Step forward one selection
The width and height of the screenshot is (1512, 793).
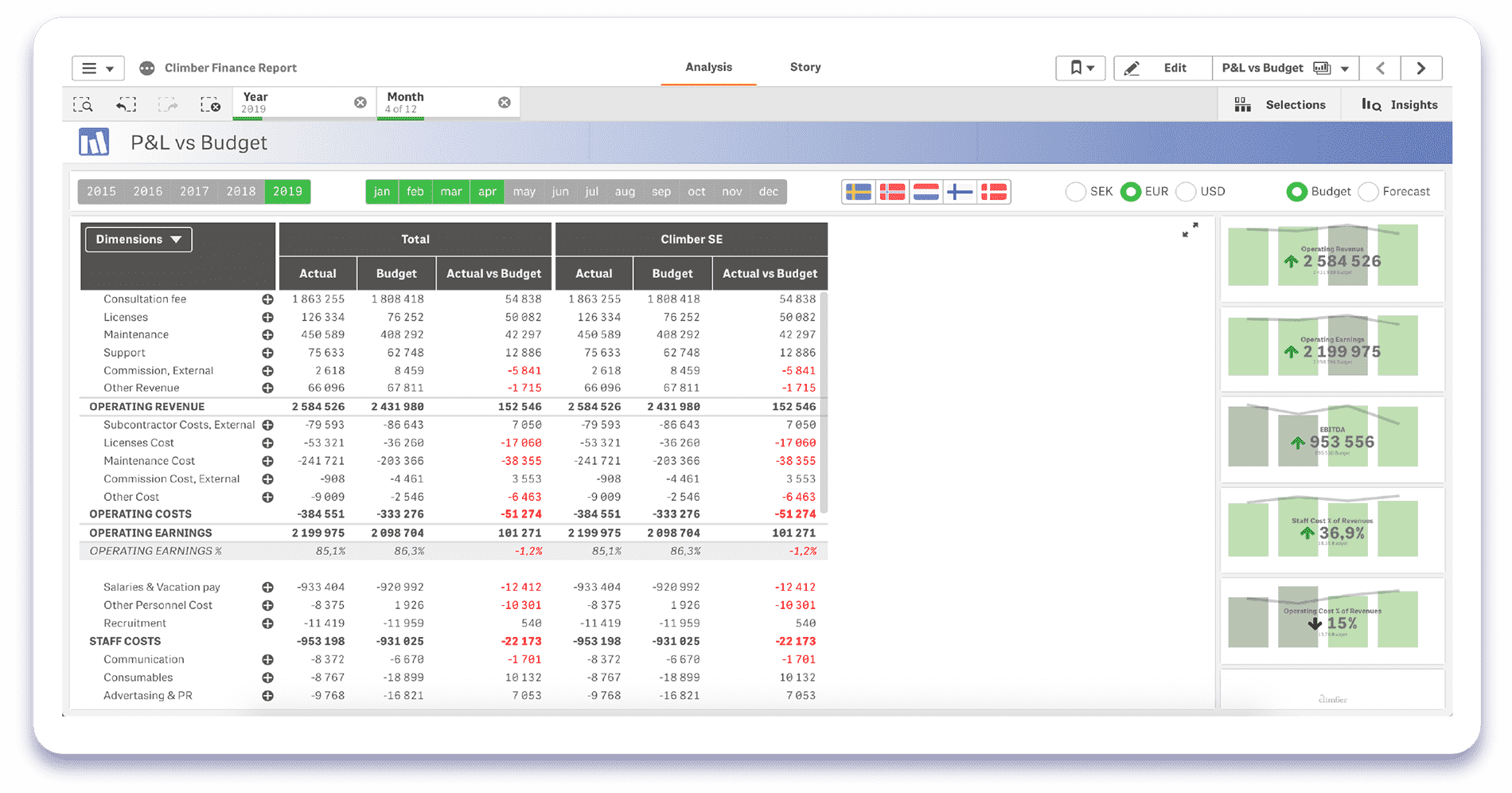(168, 104)
